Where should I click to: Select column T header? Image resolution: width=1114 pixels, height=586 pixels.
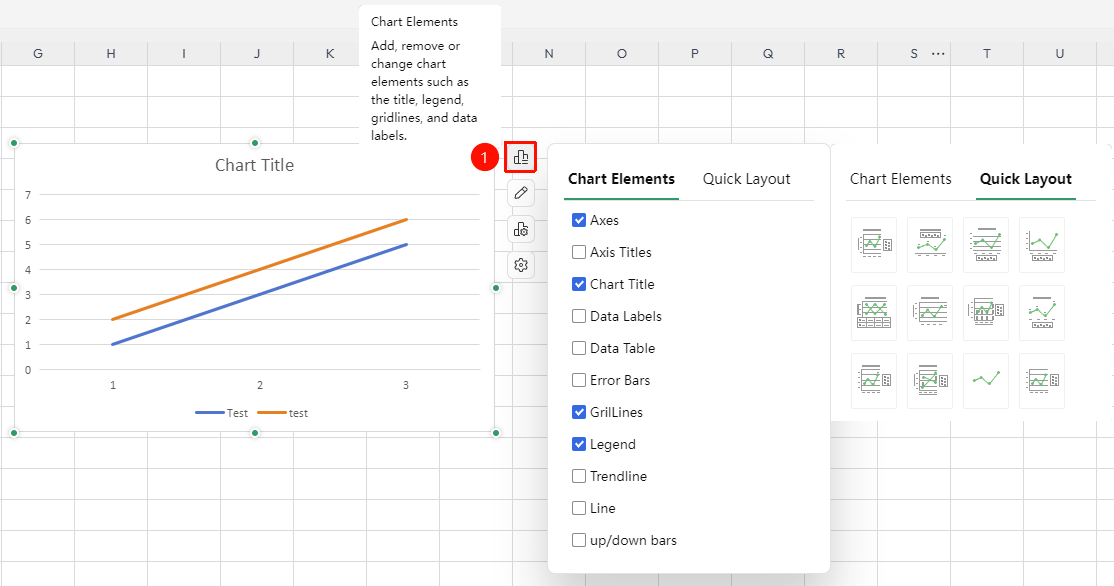pos(987,54)
